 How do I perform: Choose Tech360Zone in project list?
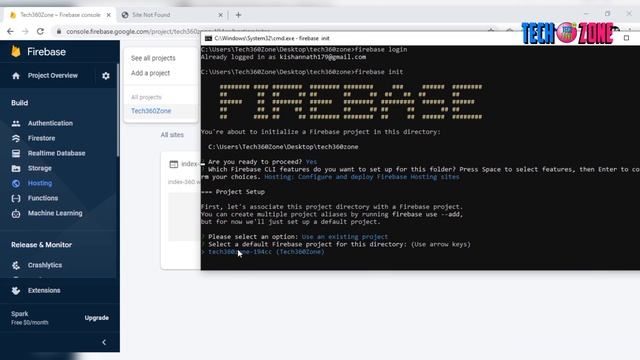click(151, 111)
